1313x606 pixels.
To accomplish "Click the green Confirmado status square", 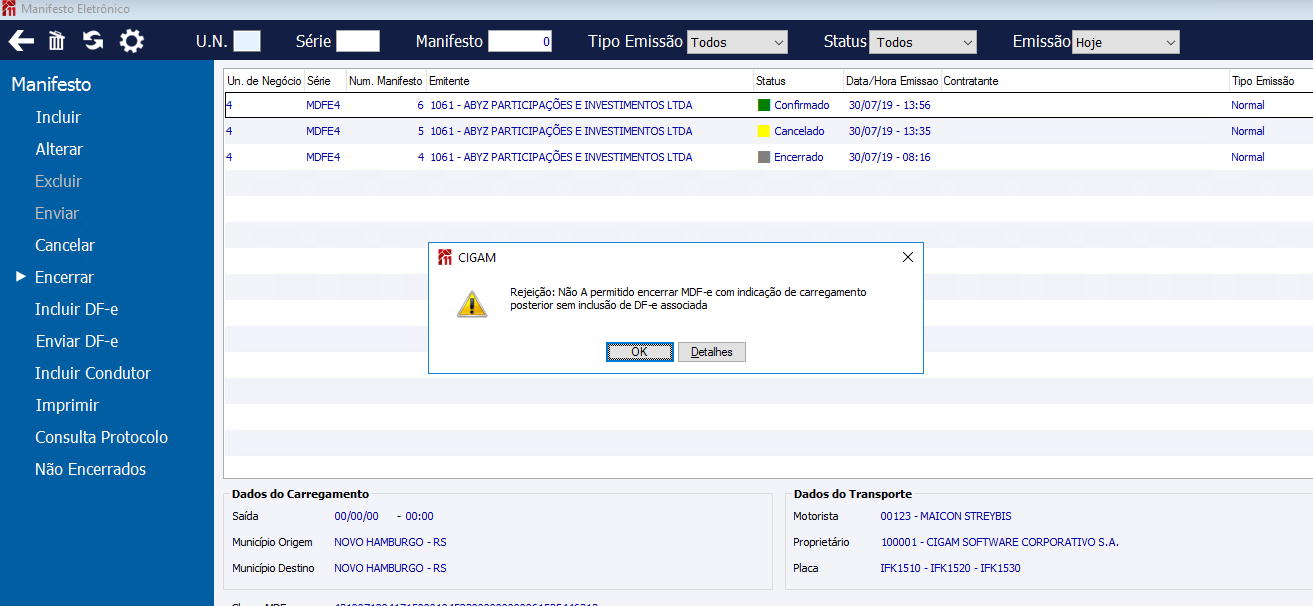I will [764, 105].
